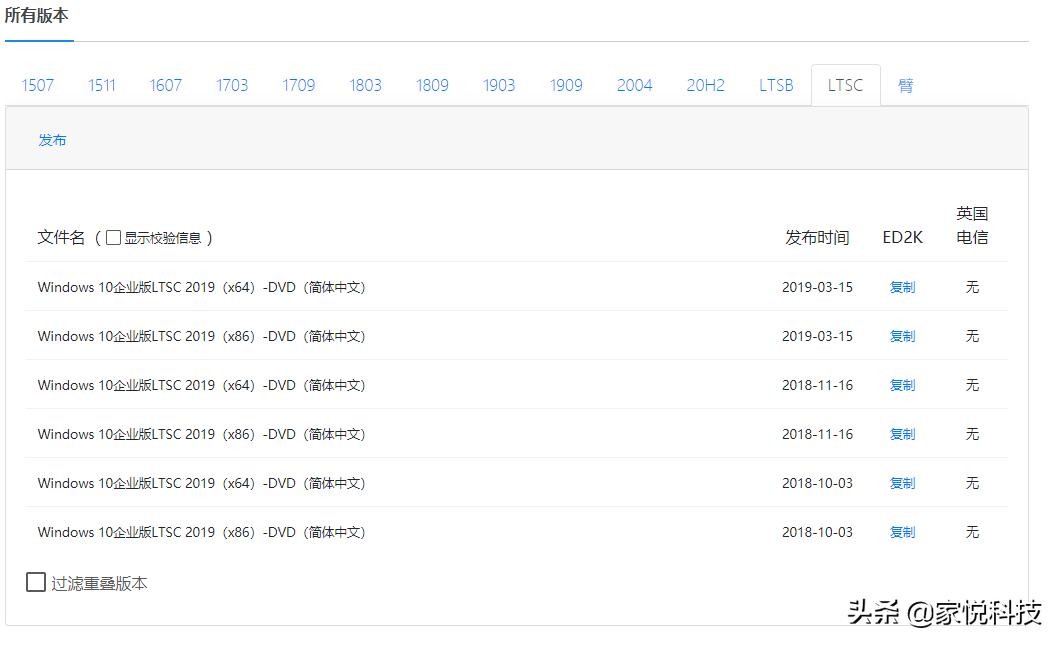
Task: Copy ED2K link for x64 2019-03-15 release
Action: tap(902, 287)
